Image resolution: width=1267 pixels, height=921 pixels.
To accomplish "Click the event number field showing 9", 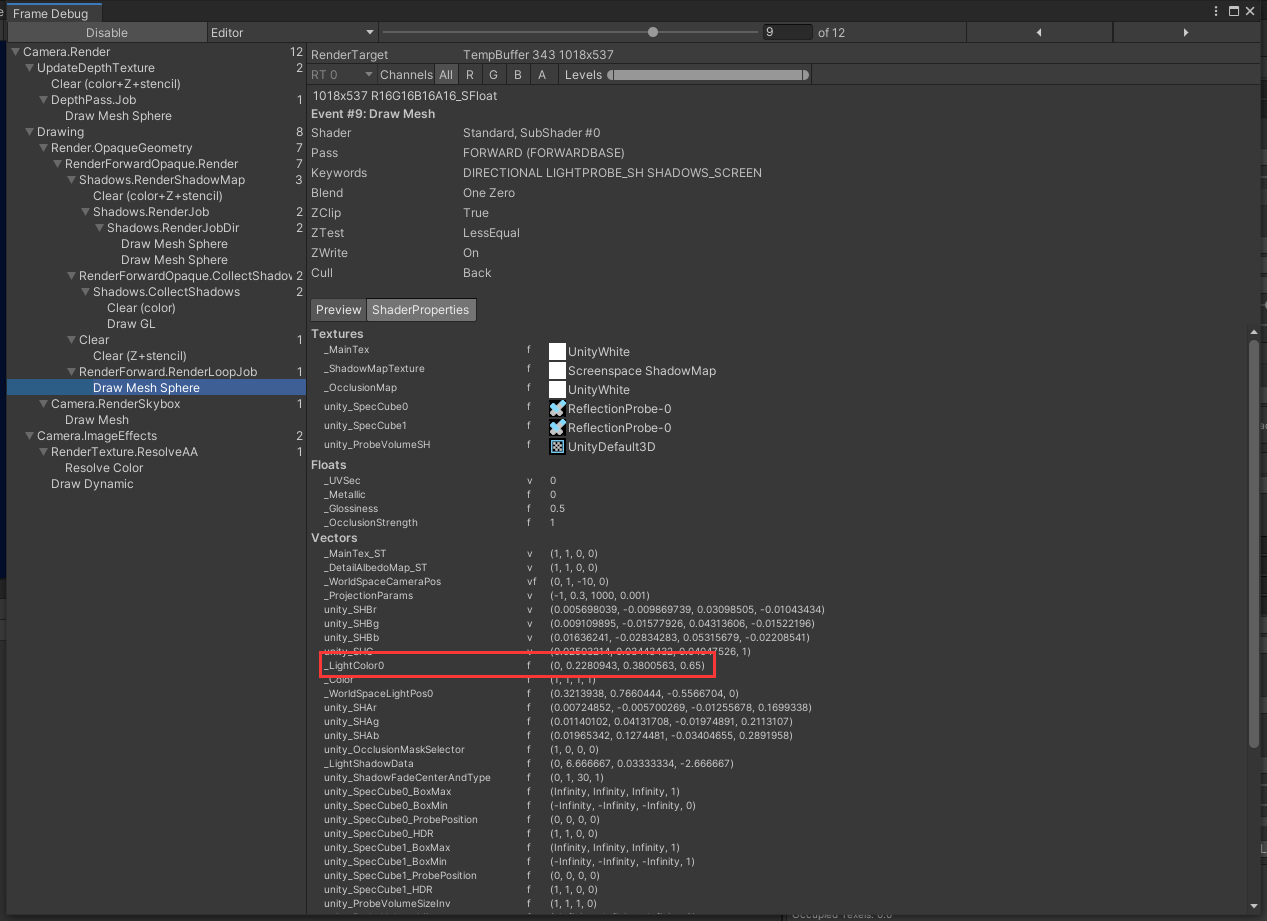I will pos(787,32).
